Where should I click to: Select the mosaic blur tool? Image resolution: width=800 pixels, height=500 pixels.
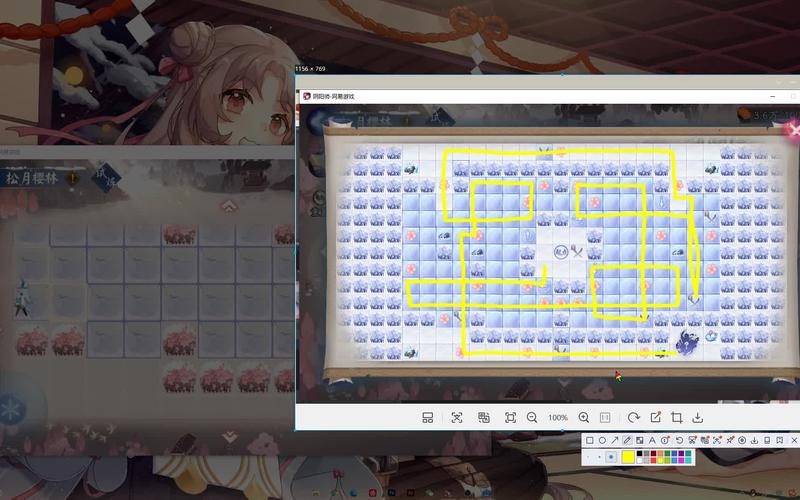(639, 440)
